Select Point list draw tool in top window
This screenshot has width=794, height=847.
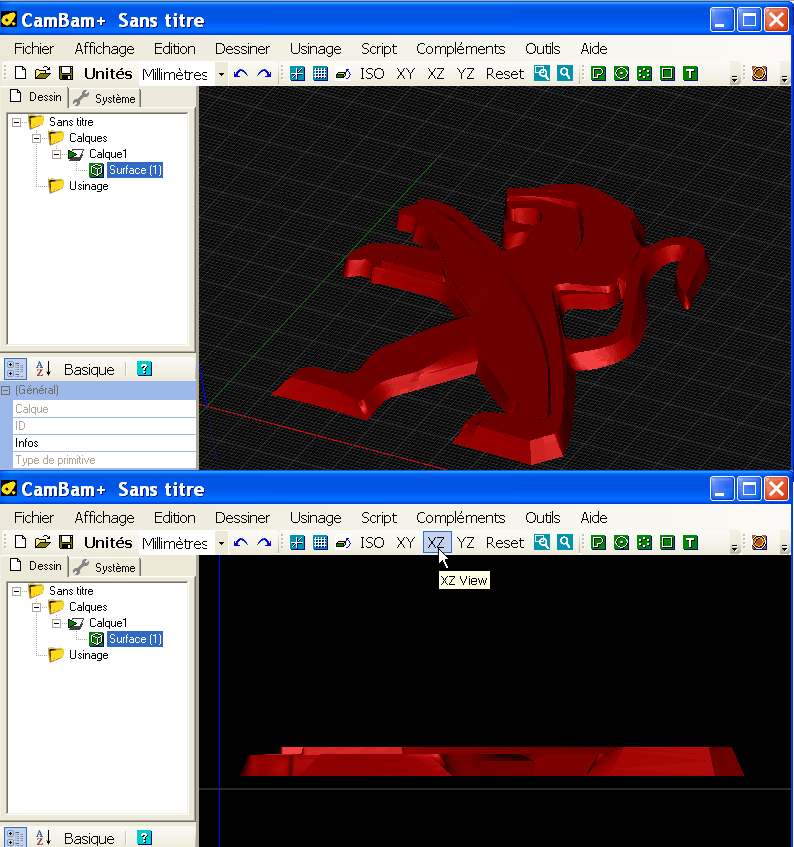click(644, 73)
